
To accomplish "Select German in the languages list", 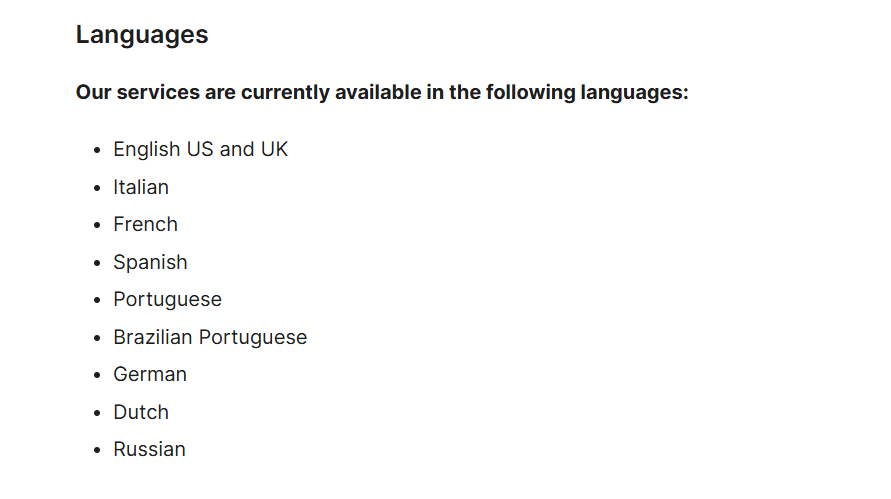I will (150, 375).
